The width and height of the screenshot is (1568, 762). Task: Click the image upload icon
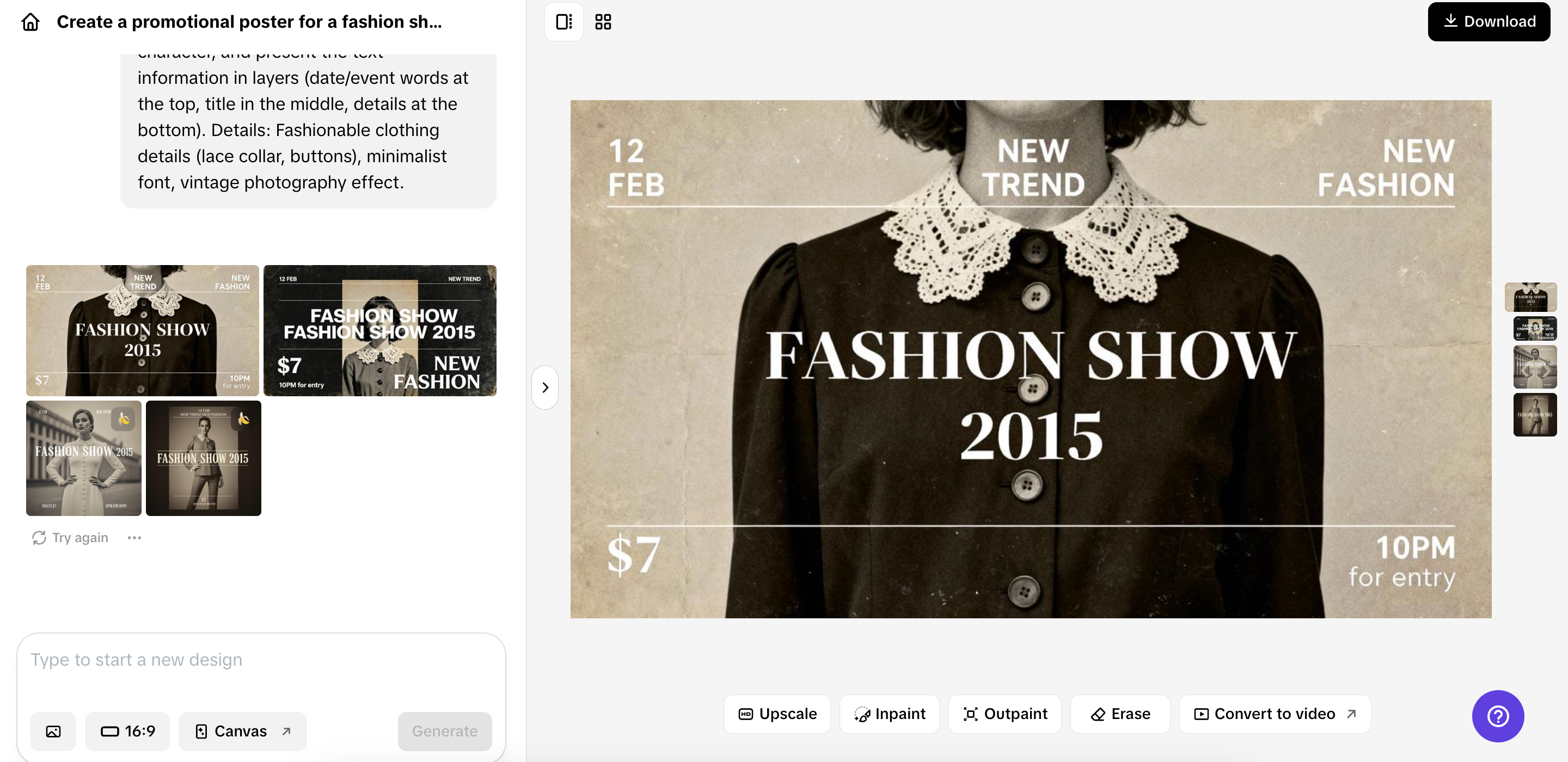53,731
